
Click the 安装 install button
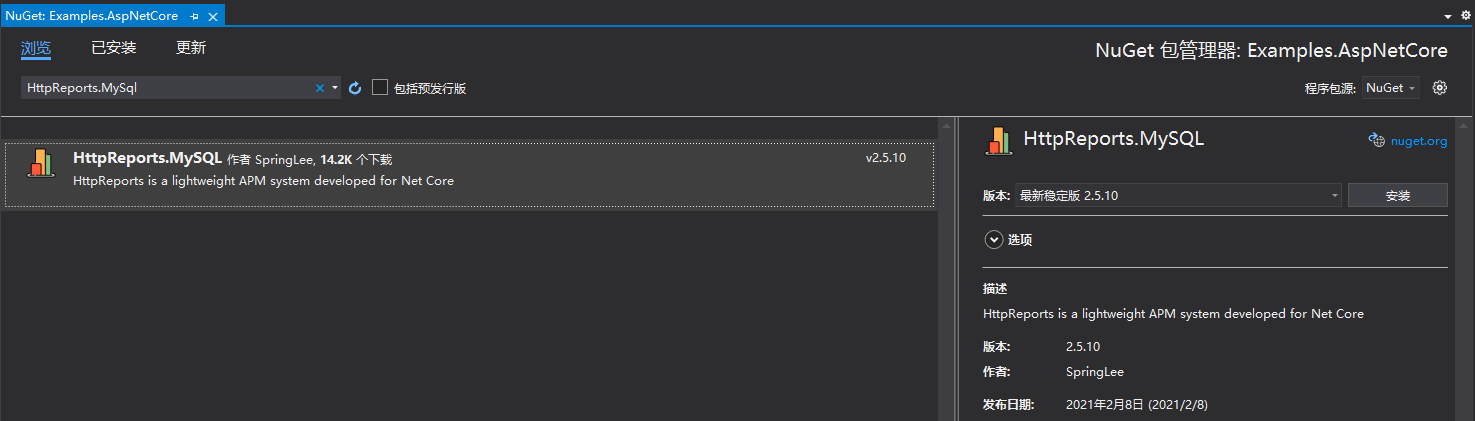(x=1397, y=195)
